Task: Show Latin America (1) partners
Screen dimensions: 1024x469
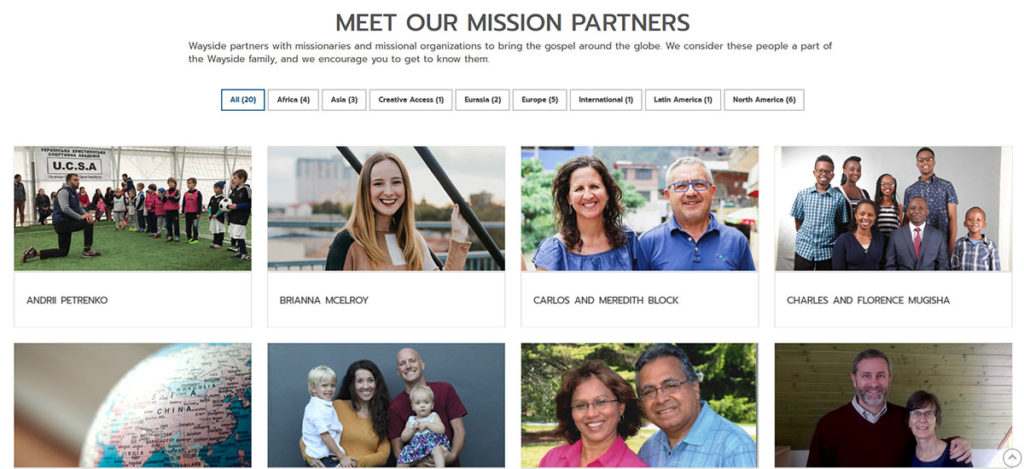Action: [x=683, y=100]
